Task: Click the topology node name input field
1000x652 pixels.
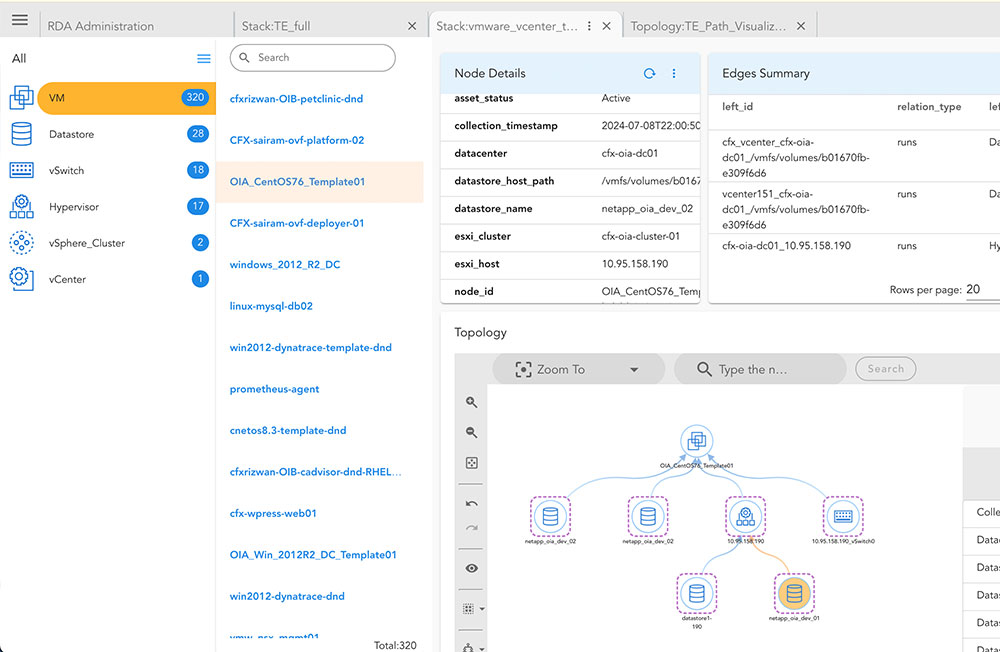Action: coord(760,369)
